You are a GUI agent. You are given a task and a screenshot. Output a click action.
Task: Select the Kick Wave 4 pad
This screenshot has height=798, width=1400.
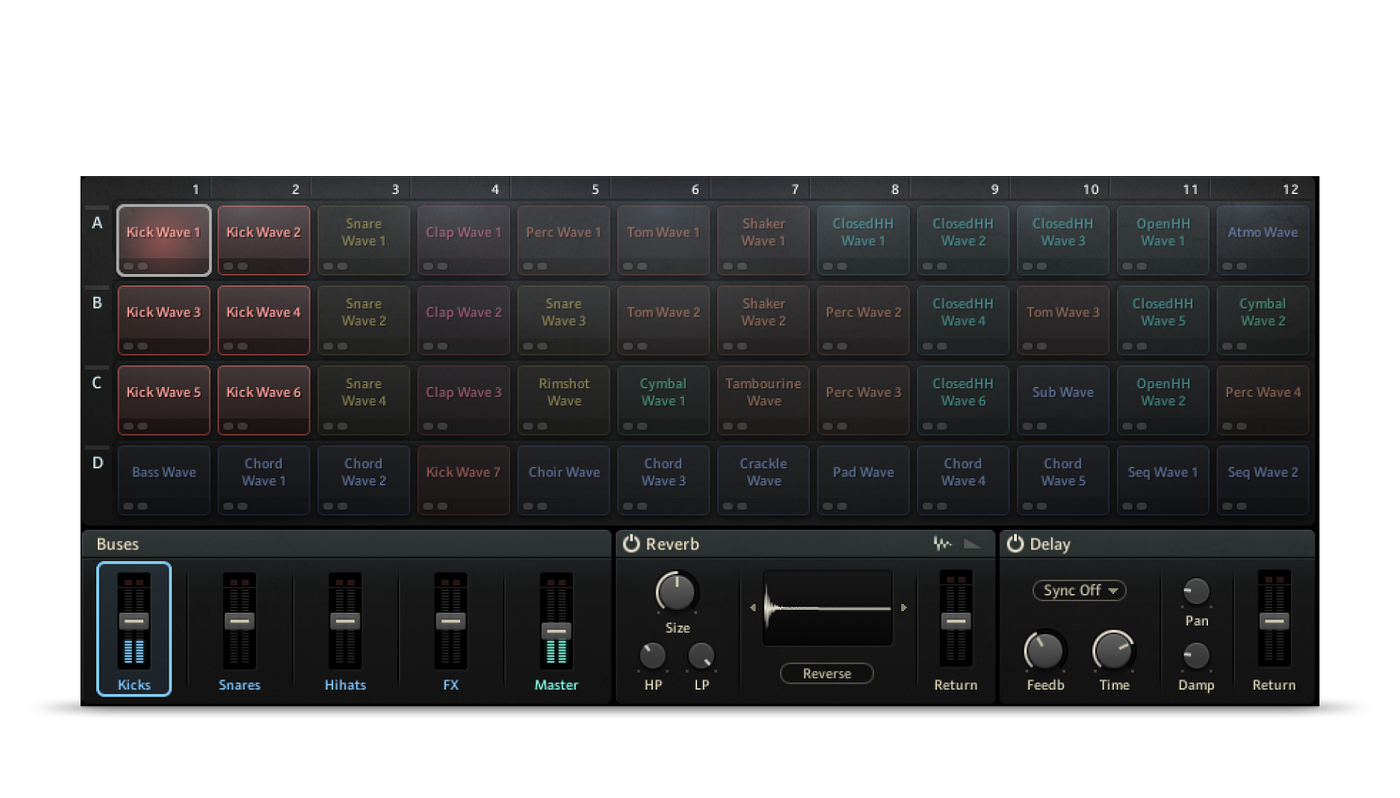pos(264,320)
